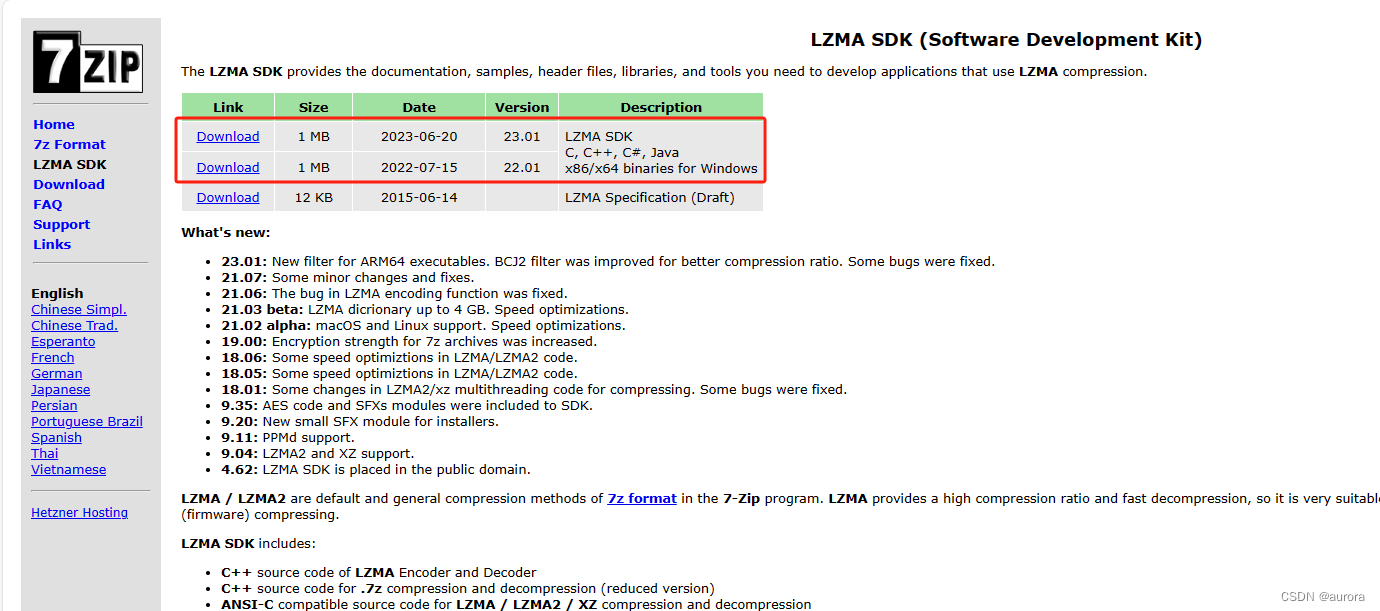1380x611 pixels.
Task: Click the 9.11 PPMd support entry
Action: point(288,437)
